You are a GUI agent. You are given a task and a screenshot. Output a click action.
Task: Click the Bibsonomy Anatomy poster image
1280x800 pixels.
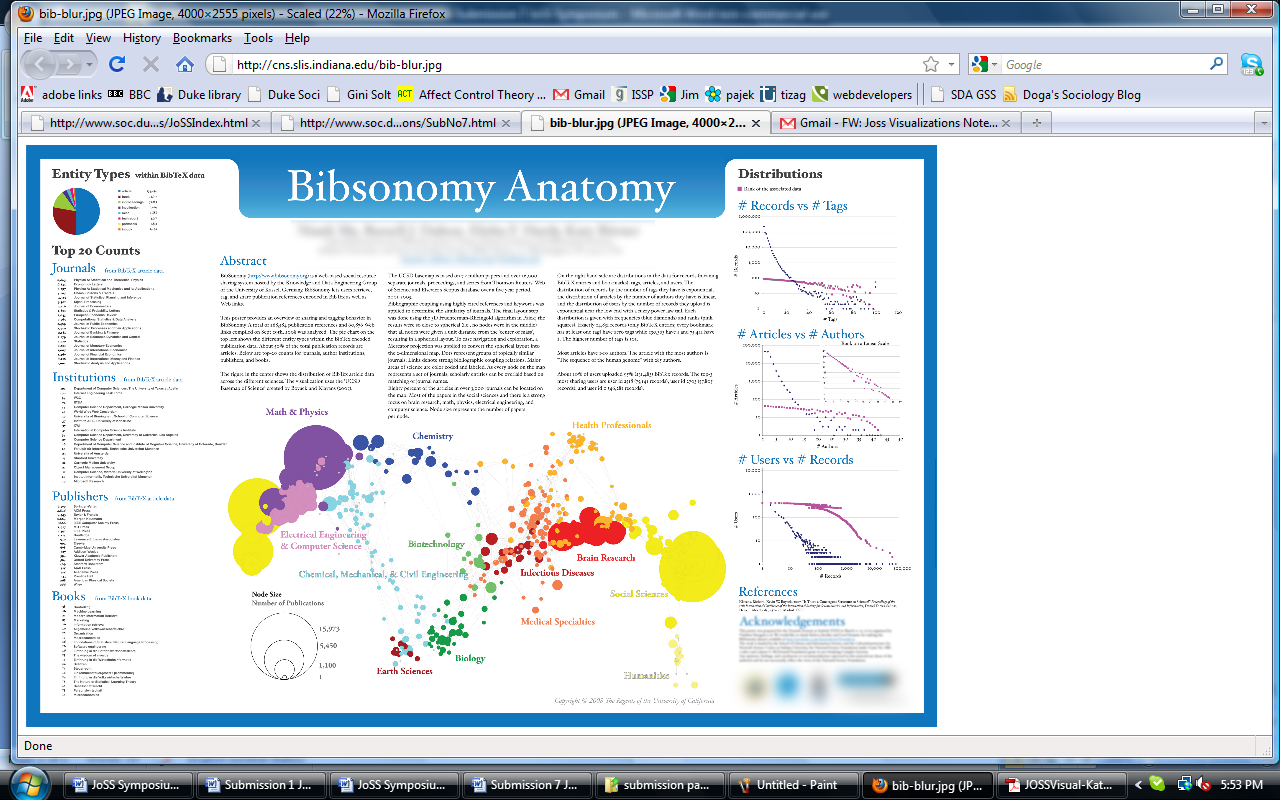(481, 435)
